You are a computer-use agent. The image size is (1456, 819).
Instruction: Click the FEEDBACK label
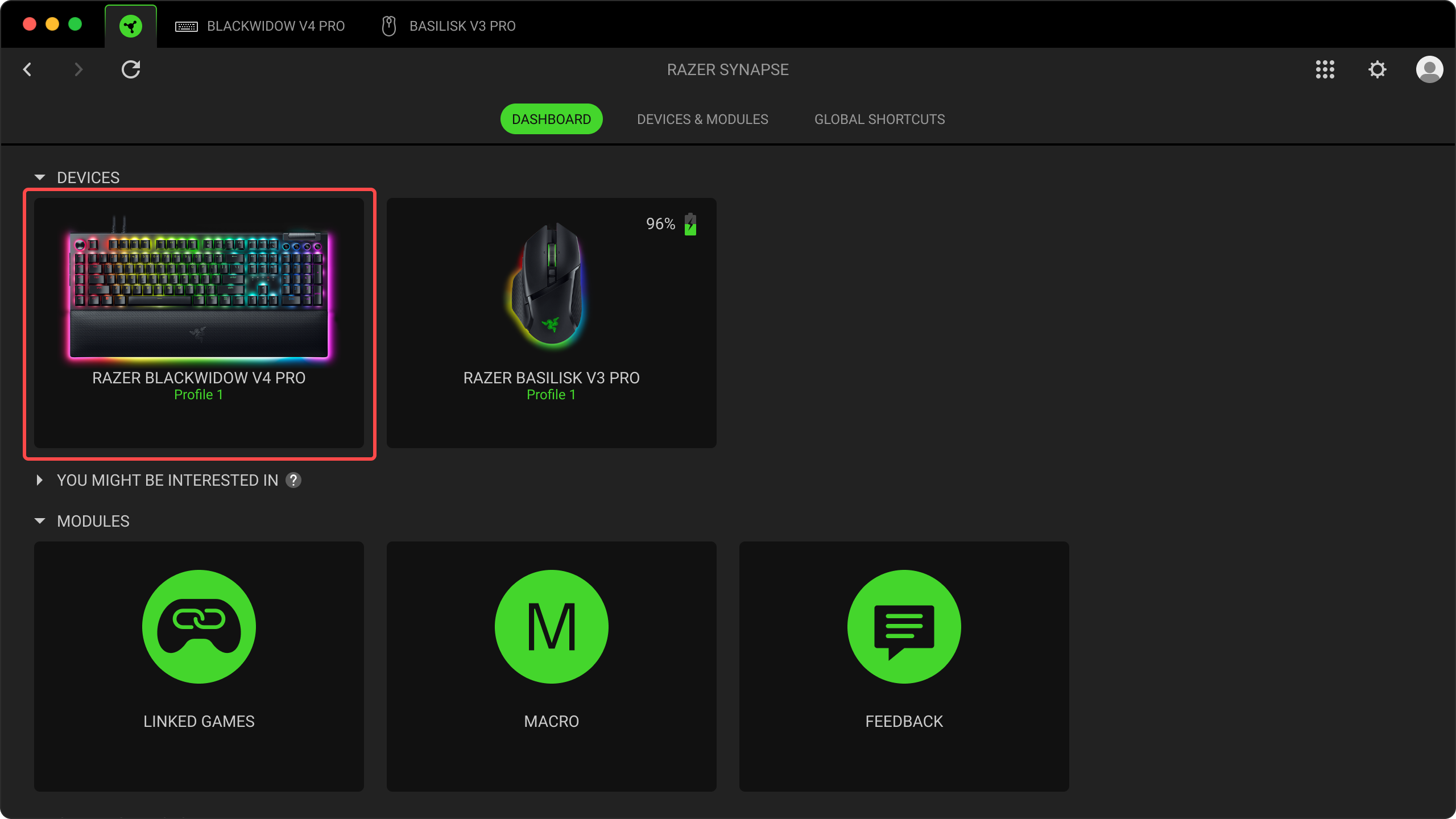[x=904, y=721]
